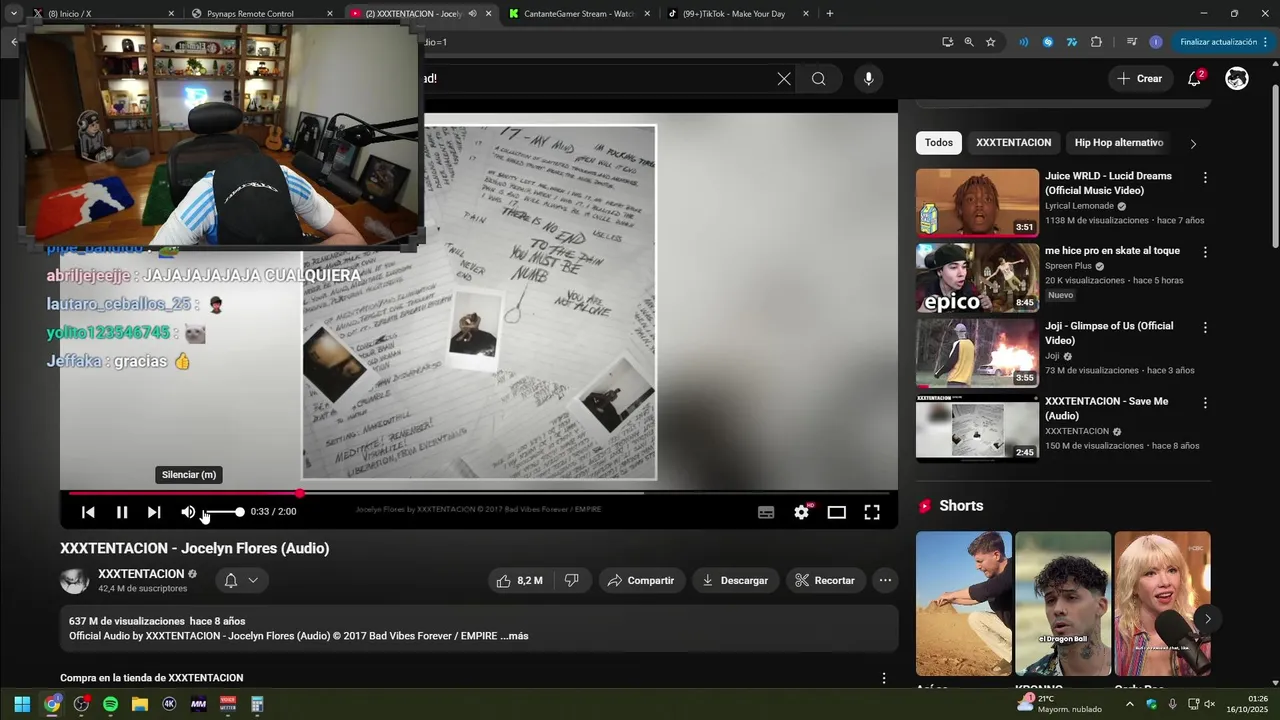Like the video with 8,2 M likes
This screenshot has height=720, width=1280.
(520, 580)
